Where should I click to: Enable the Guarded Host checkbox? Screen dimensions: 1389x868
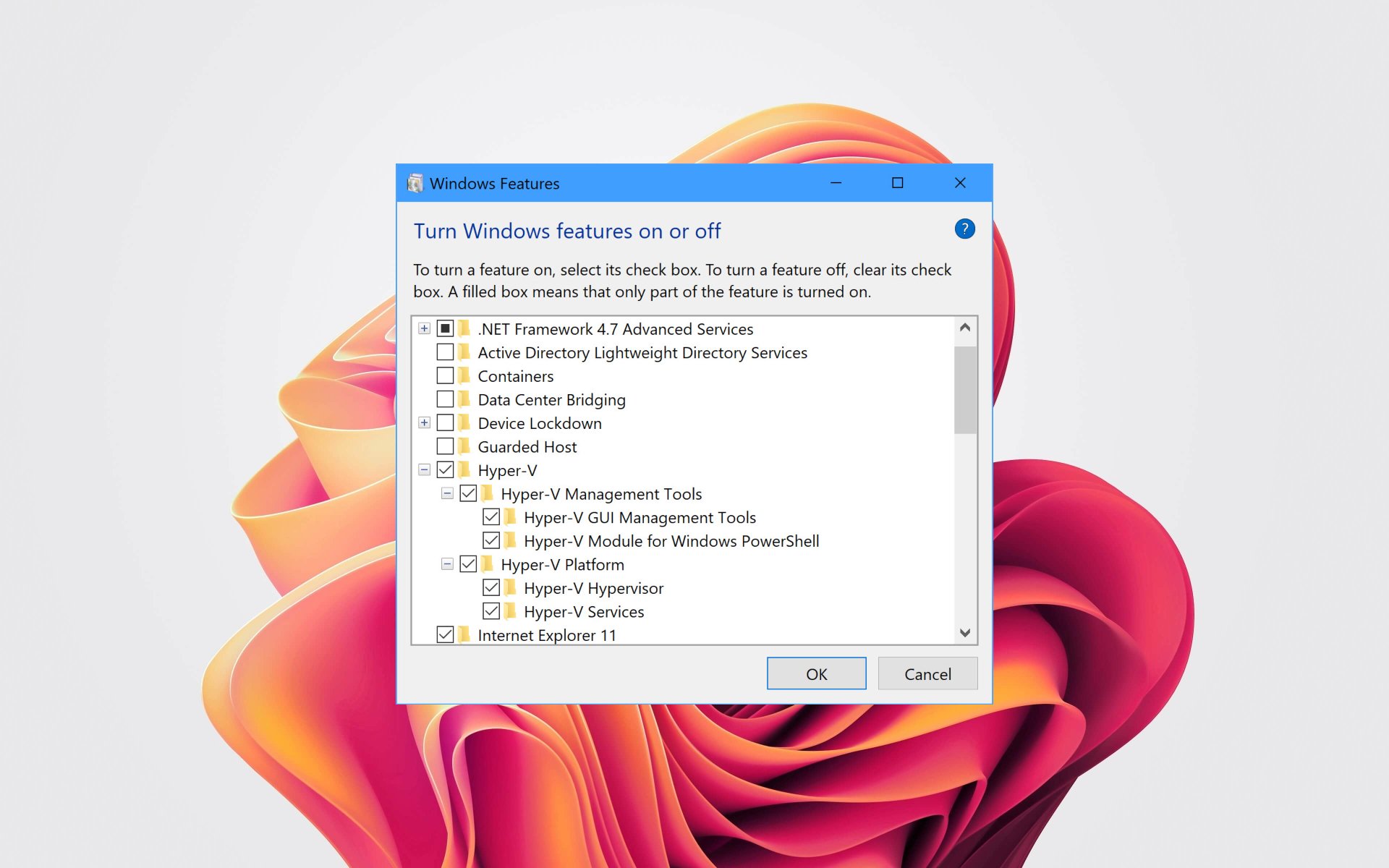446,446
